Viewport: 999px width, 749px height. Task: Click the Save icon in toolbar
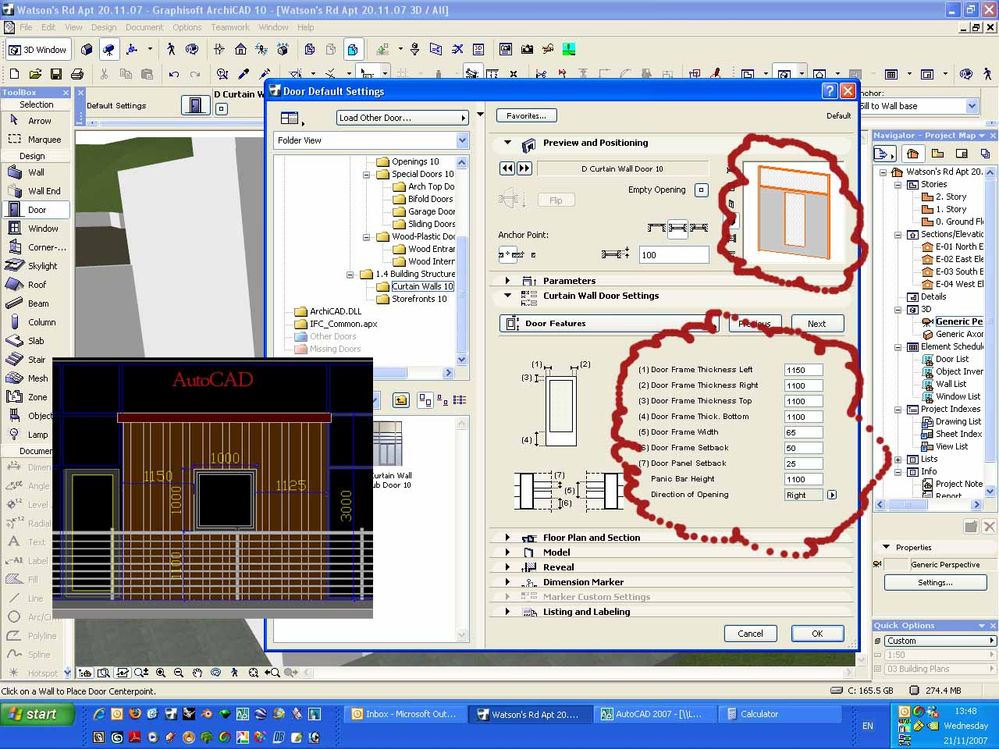coord(56,74)
